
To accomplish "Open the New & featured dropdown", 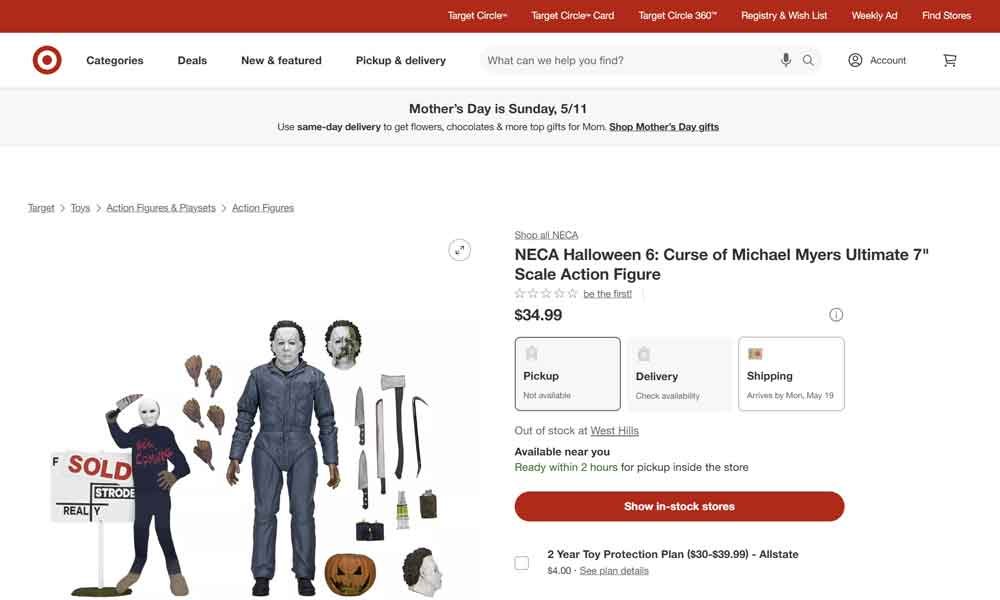I will (x=281, y=60).
